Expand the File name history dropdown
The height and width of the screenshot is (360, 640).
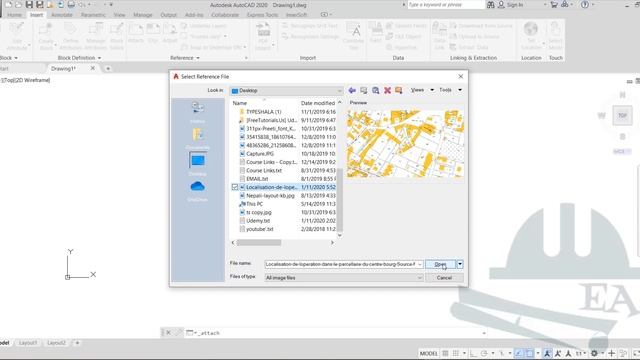click(419, 264)
